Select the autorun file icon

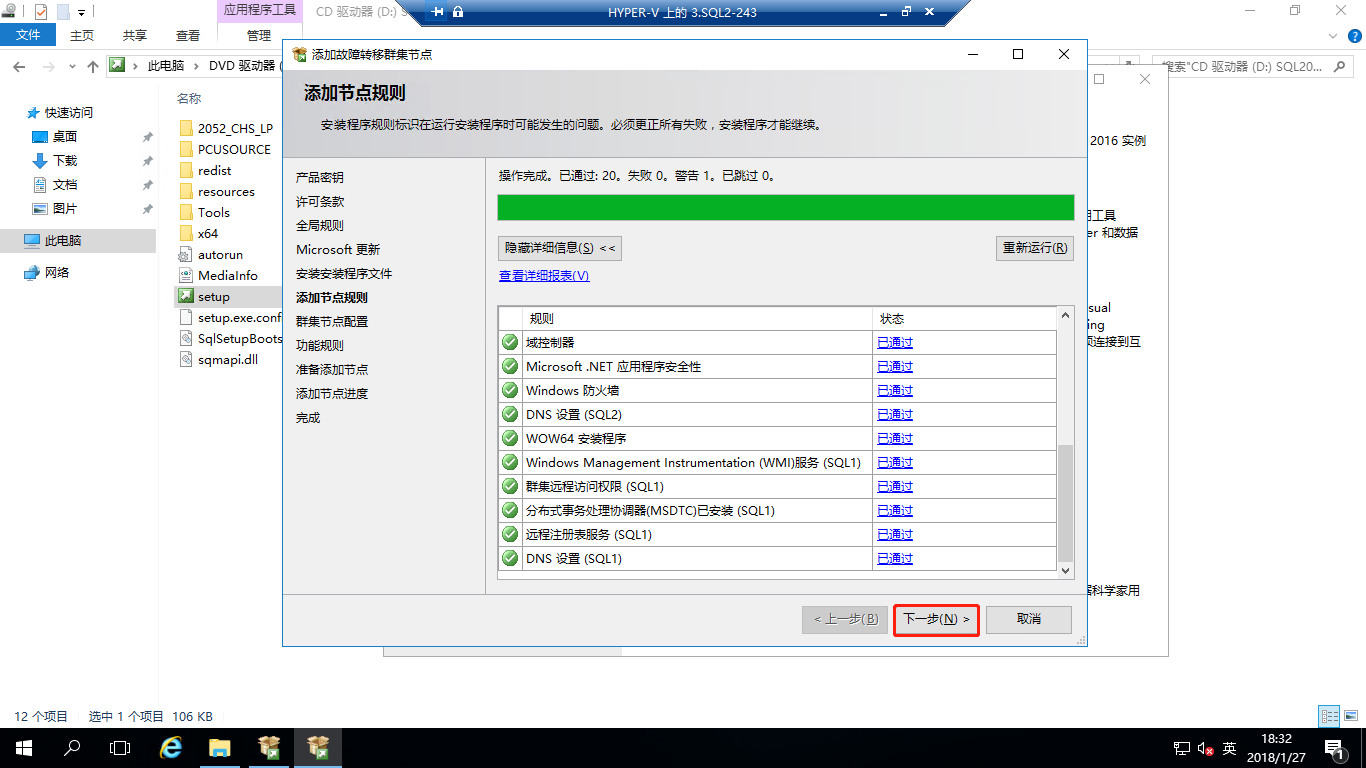pyautogui.click(x=186, y=254)
